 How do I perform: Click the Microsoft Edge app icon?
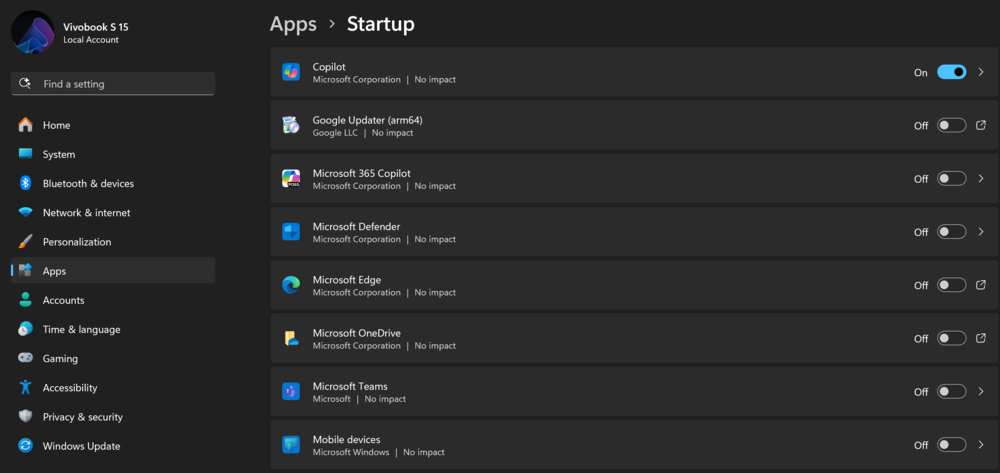point(291,285)
